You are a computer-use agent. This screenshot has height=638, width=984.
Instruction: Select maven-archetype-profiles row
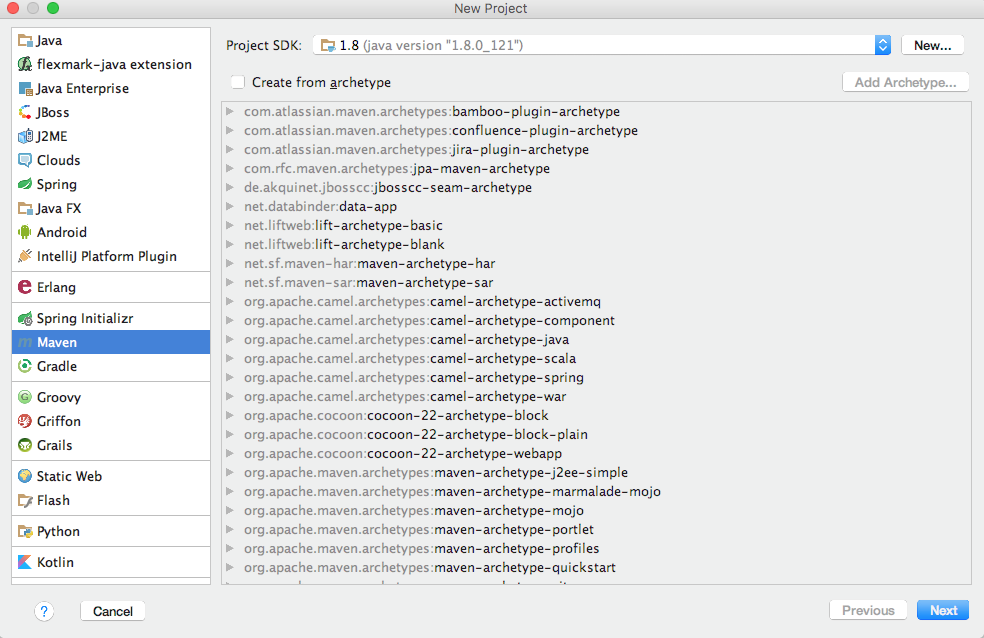click(596, 548)
